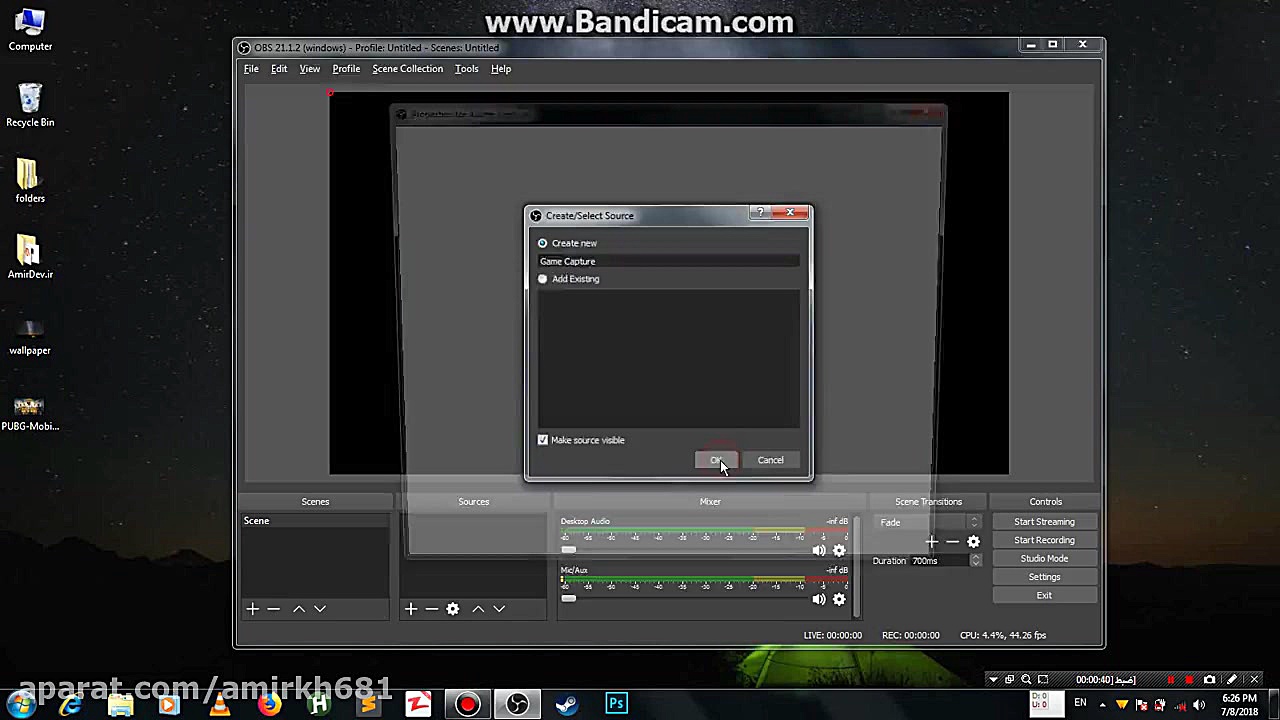Open source properties gear in Sources panel
Viewport: 1280px width, 720px height.
pos(453,609)
